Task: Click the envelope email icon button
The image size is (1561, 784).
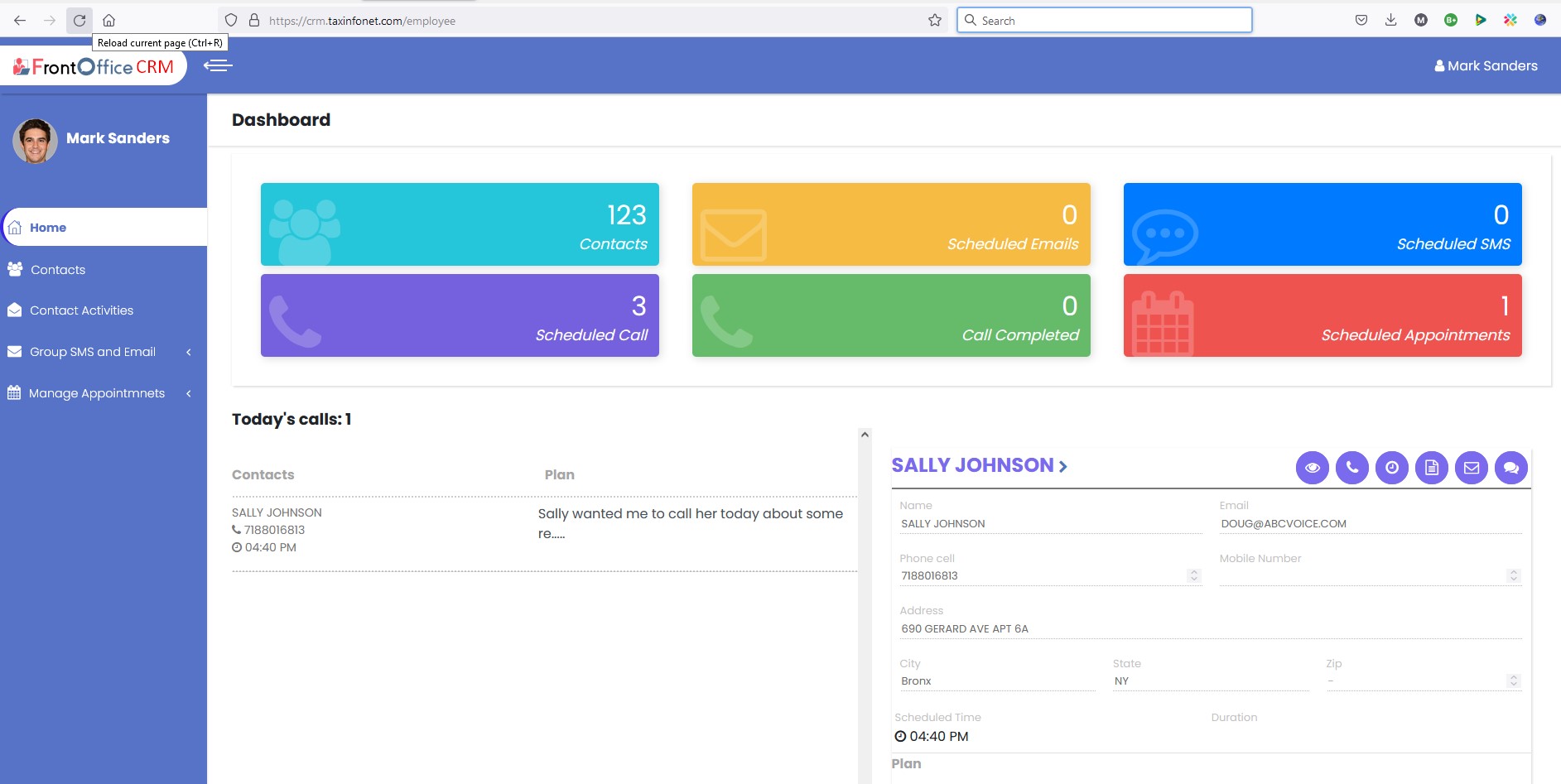Action: click(x=1471, y=468)
